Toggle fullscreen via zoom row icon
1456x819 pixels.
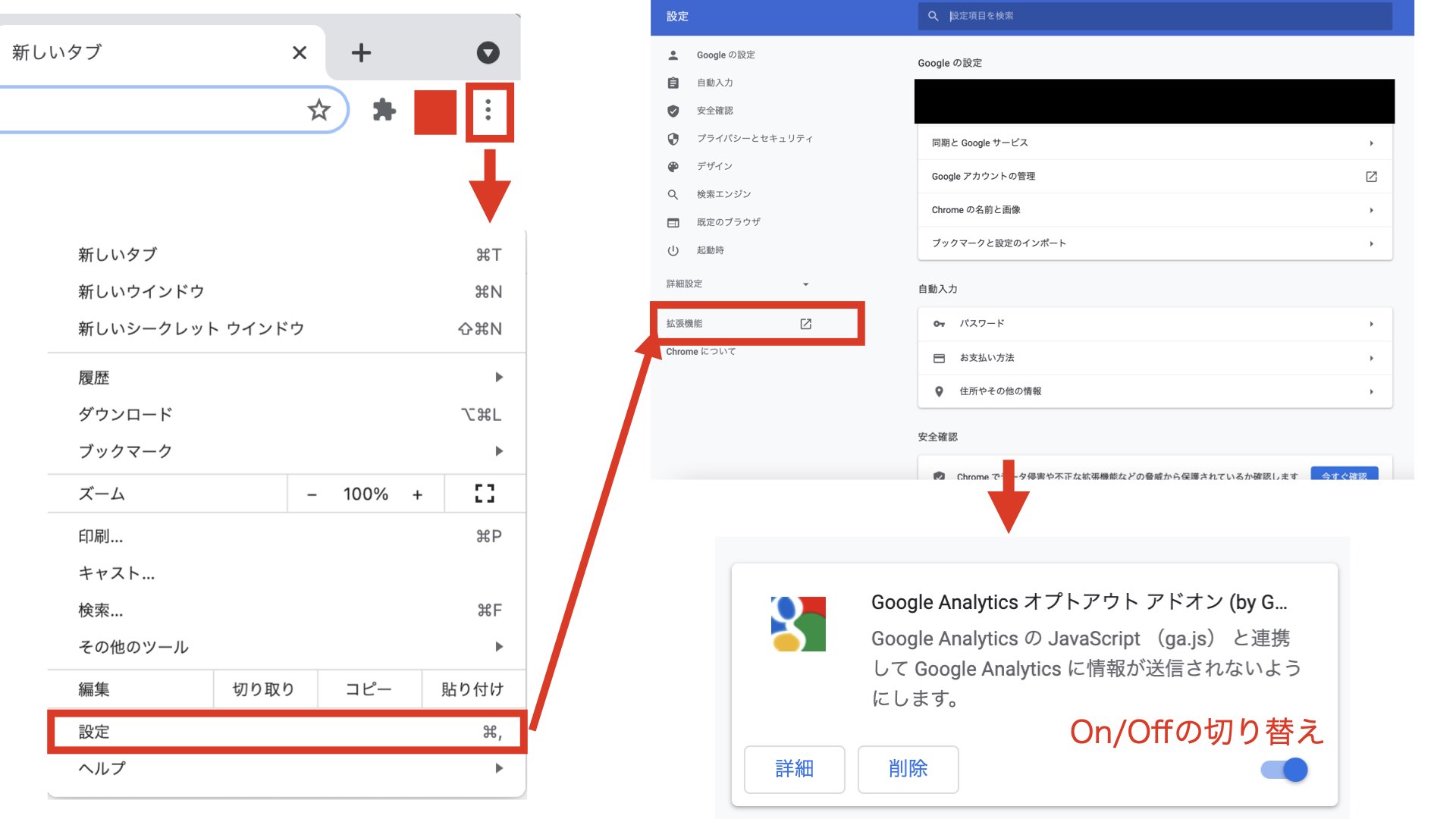coord(485,494)
